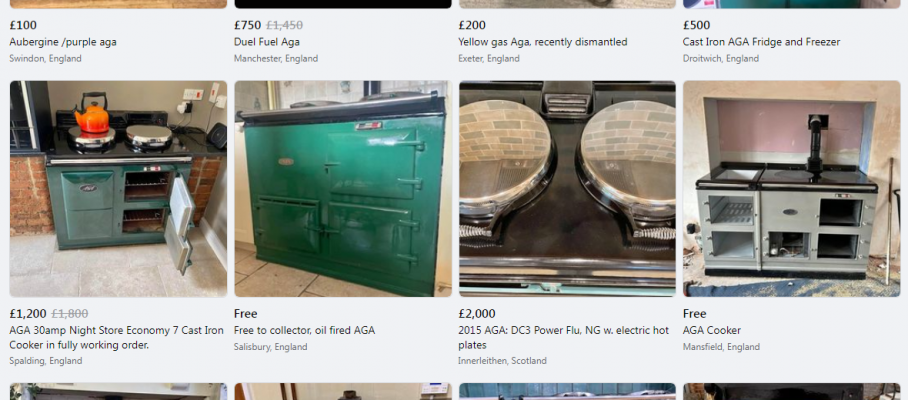Open 2015 AGA: DC3 Power Flu listing title

[x=563, y=337]
